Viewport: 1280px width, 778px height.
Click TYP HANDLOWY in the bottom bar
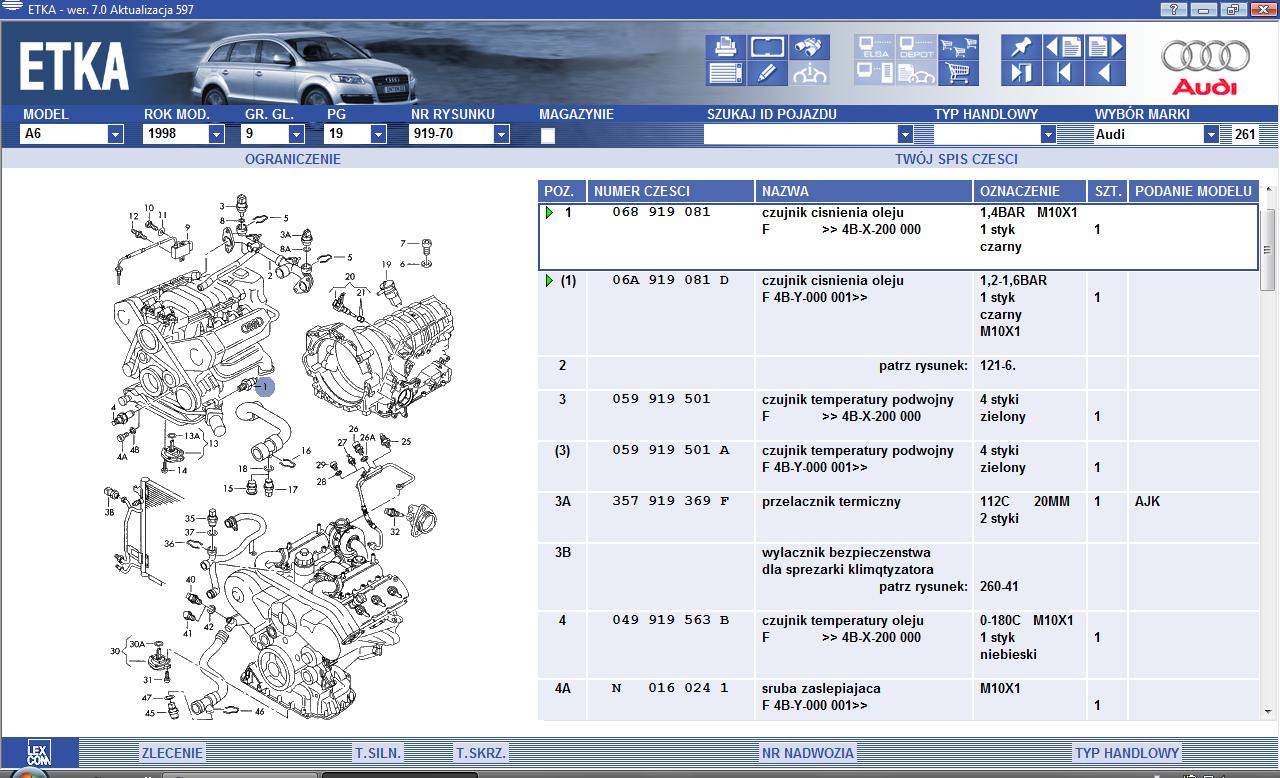[x=1127, y=753]
